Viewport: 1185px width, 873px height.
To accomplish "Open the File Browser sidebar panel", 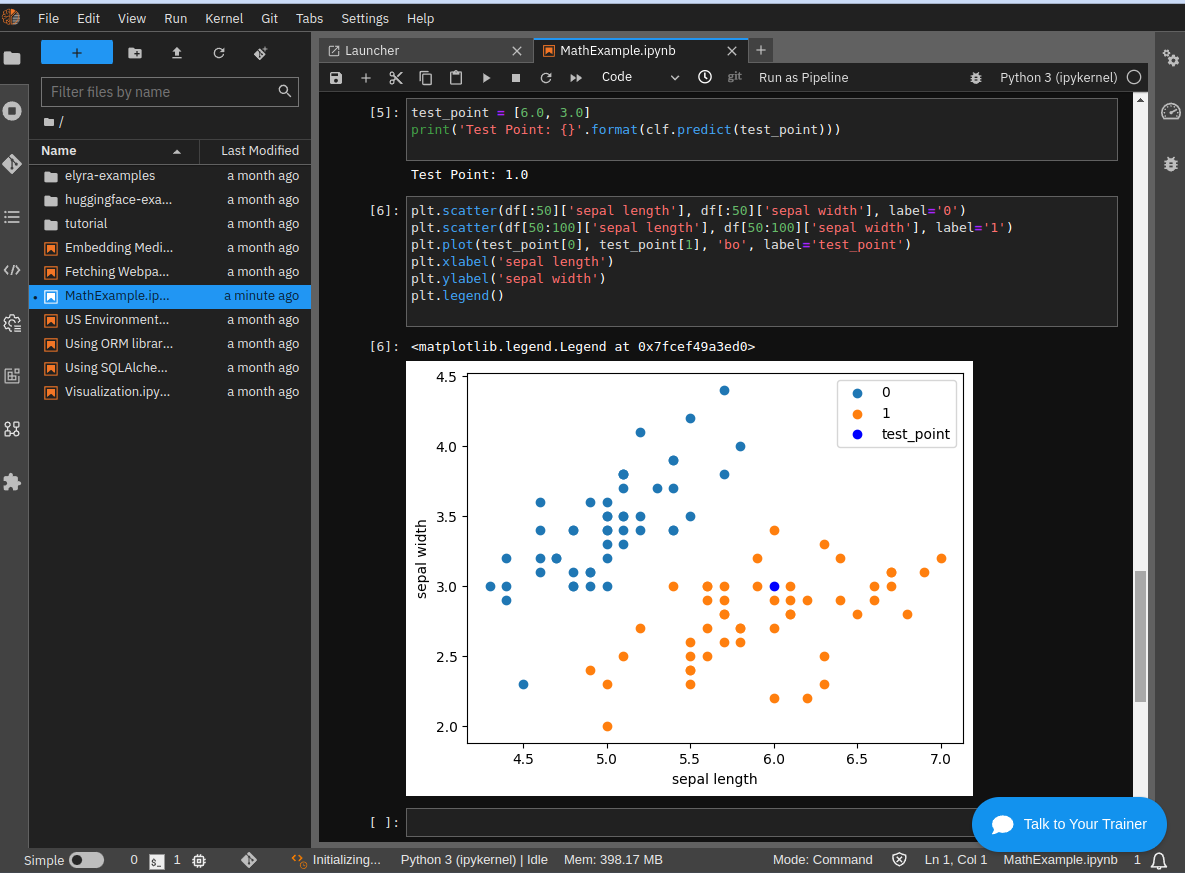I will point(12,57).
